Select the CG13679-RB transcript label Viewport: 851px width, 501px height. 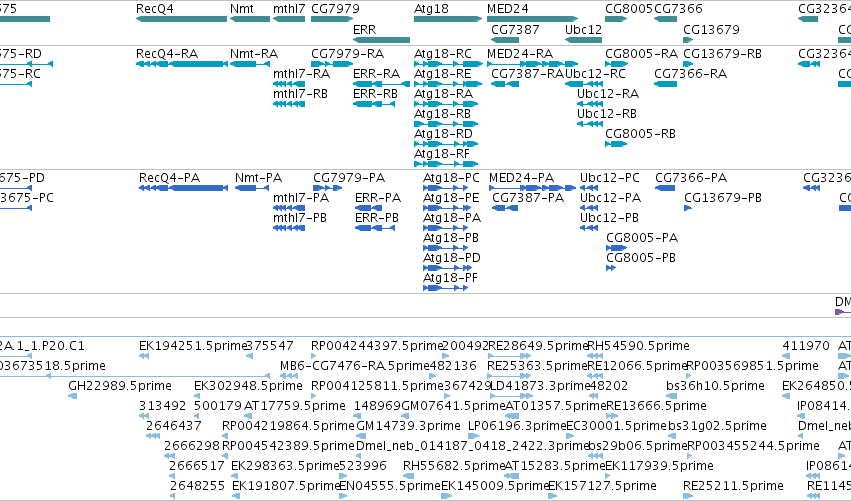pyautogui.click(x=722, y=54)
